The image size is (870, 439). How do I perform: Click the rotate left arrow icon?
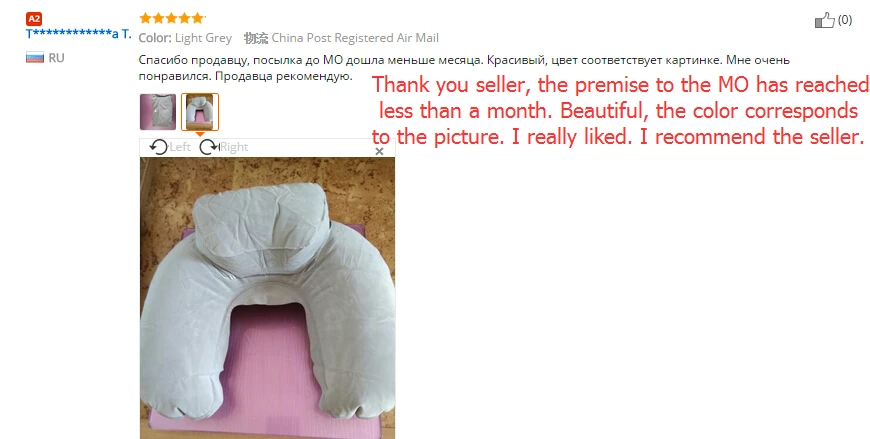159,147
